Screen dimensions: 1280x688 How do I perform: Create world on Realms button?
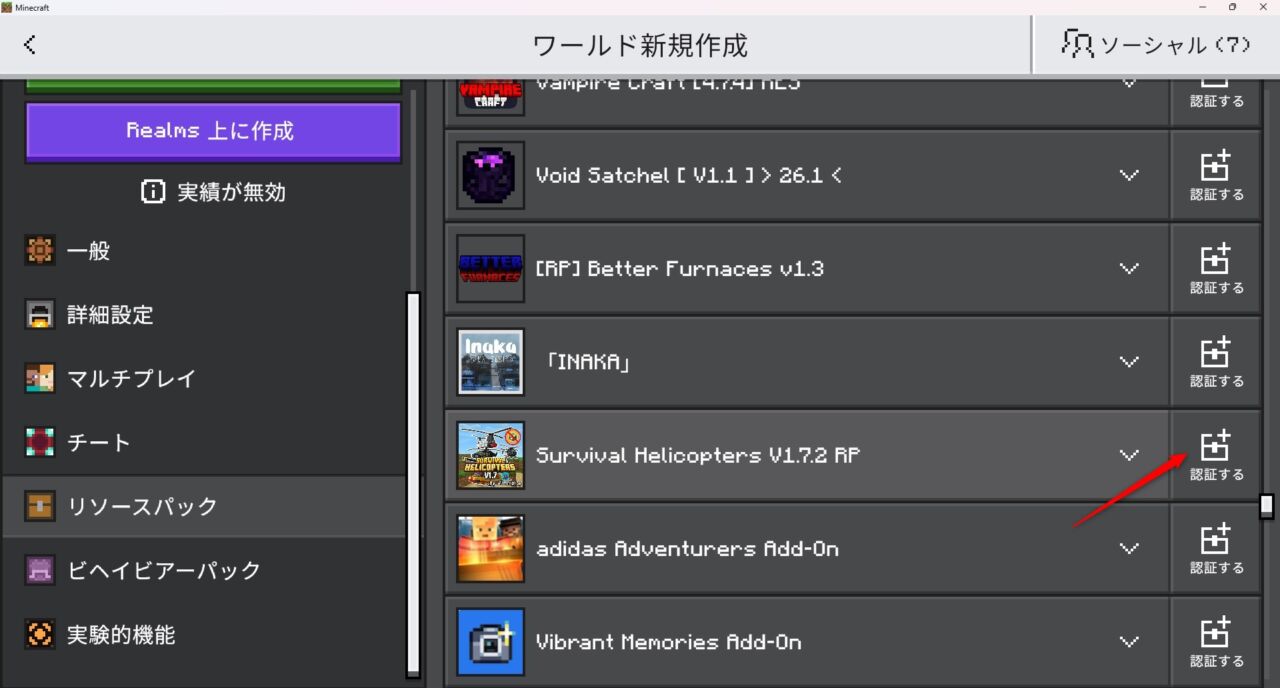point(213,131)
